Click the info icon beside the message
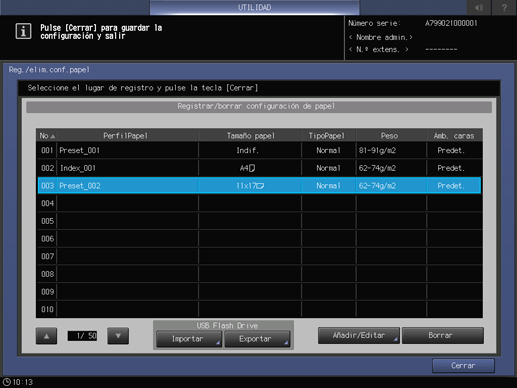 (x=23, y=31)
